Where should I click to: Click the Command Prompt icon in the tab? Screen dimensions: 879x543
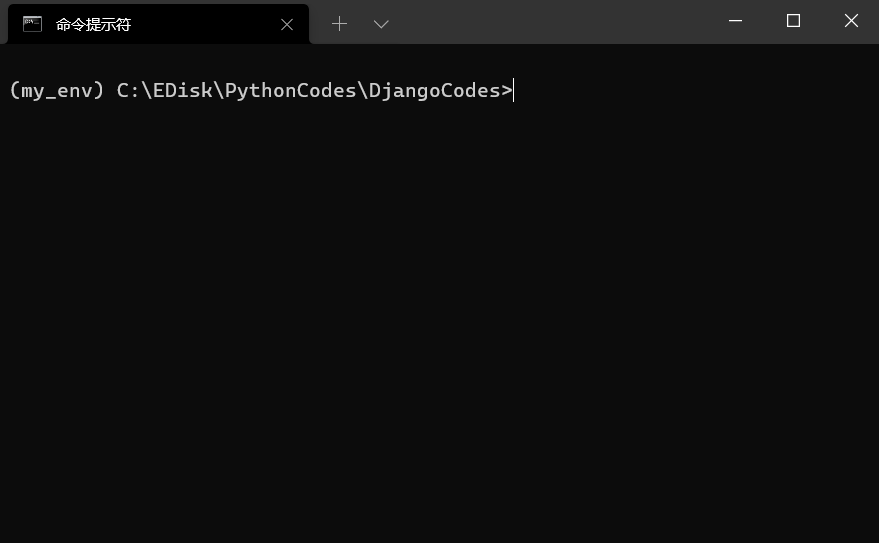click(32, 24)
